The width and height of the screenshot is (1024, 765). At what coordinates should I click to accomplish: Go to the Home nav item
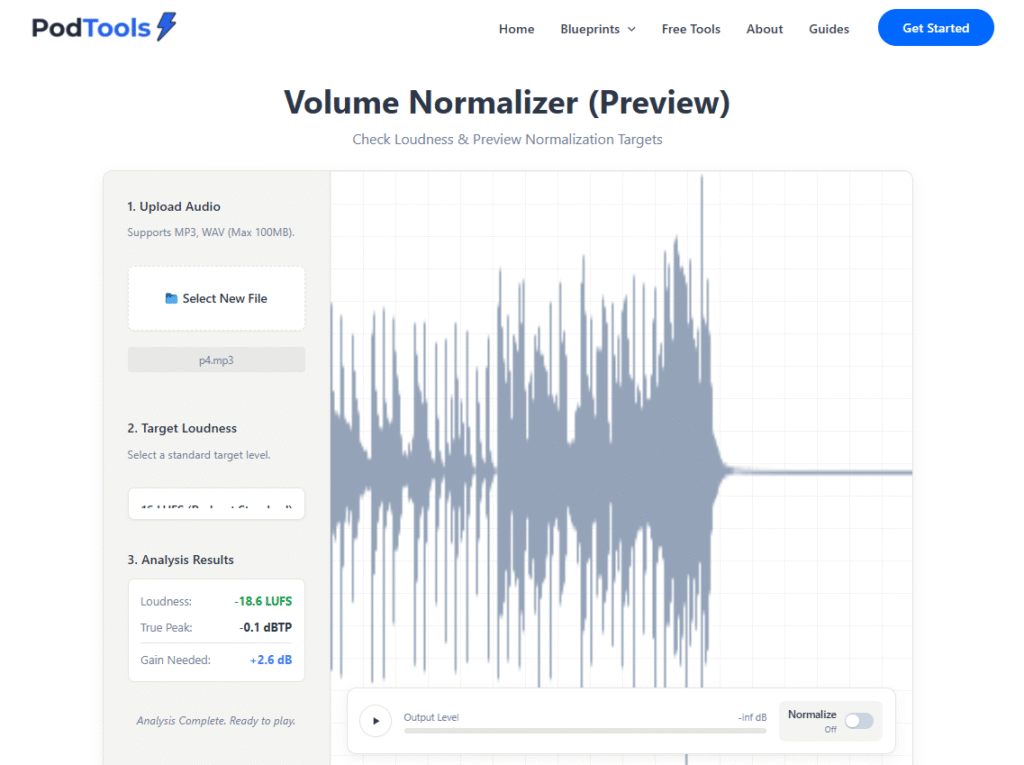click(516, 29)
